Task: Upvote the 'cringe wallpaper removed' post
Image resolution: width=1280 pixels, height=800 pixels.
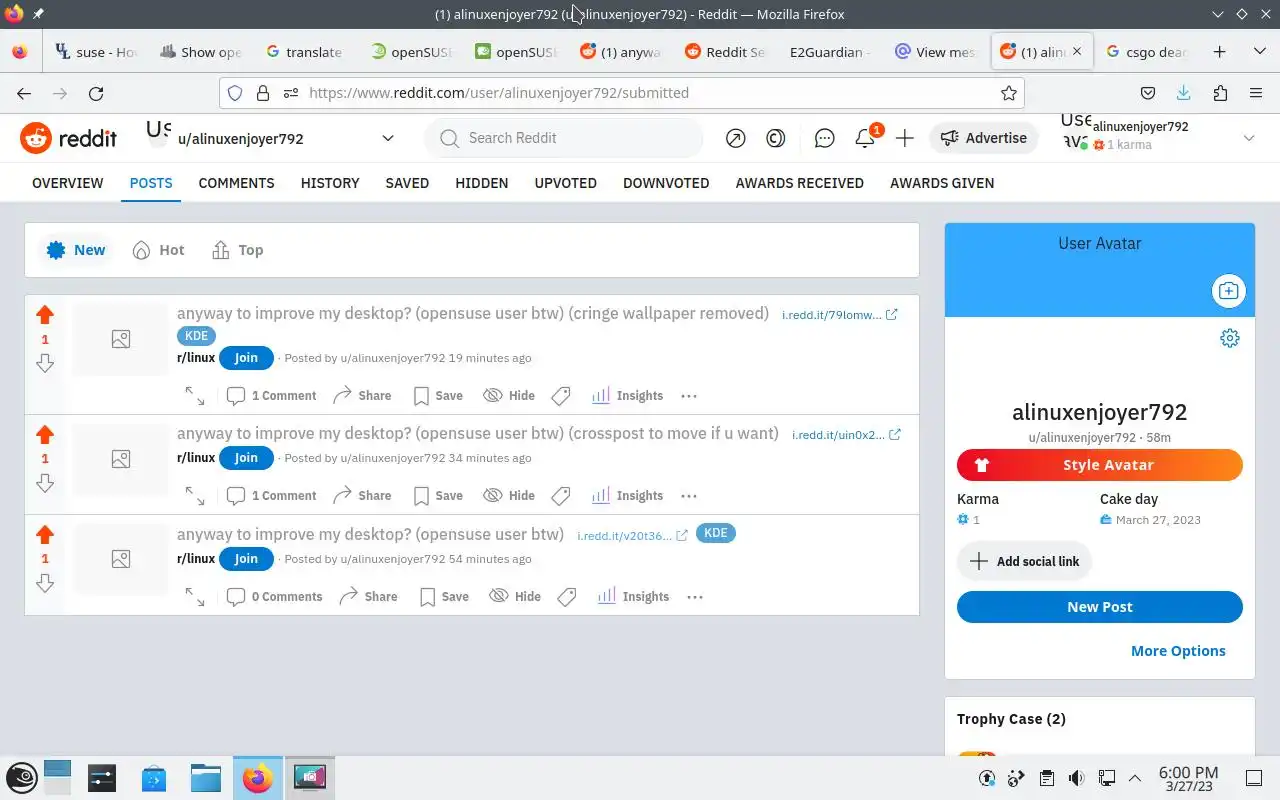Action: [x=45, y=315]
